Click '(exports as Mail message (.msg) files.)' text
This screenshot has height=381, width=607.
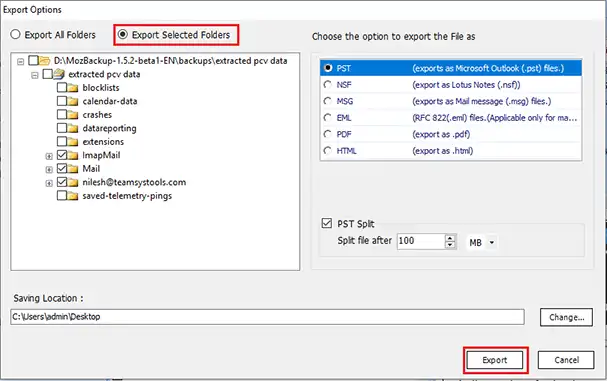point(482,101)
